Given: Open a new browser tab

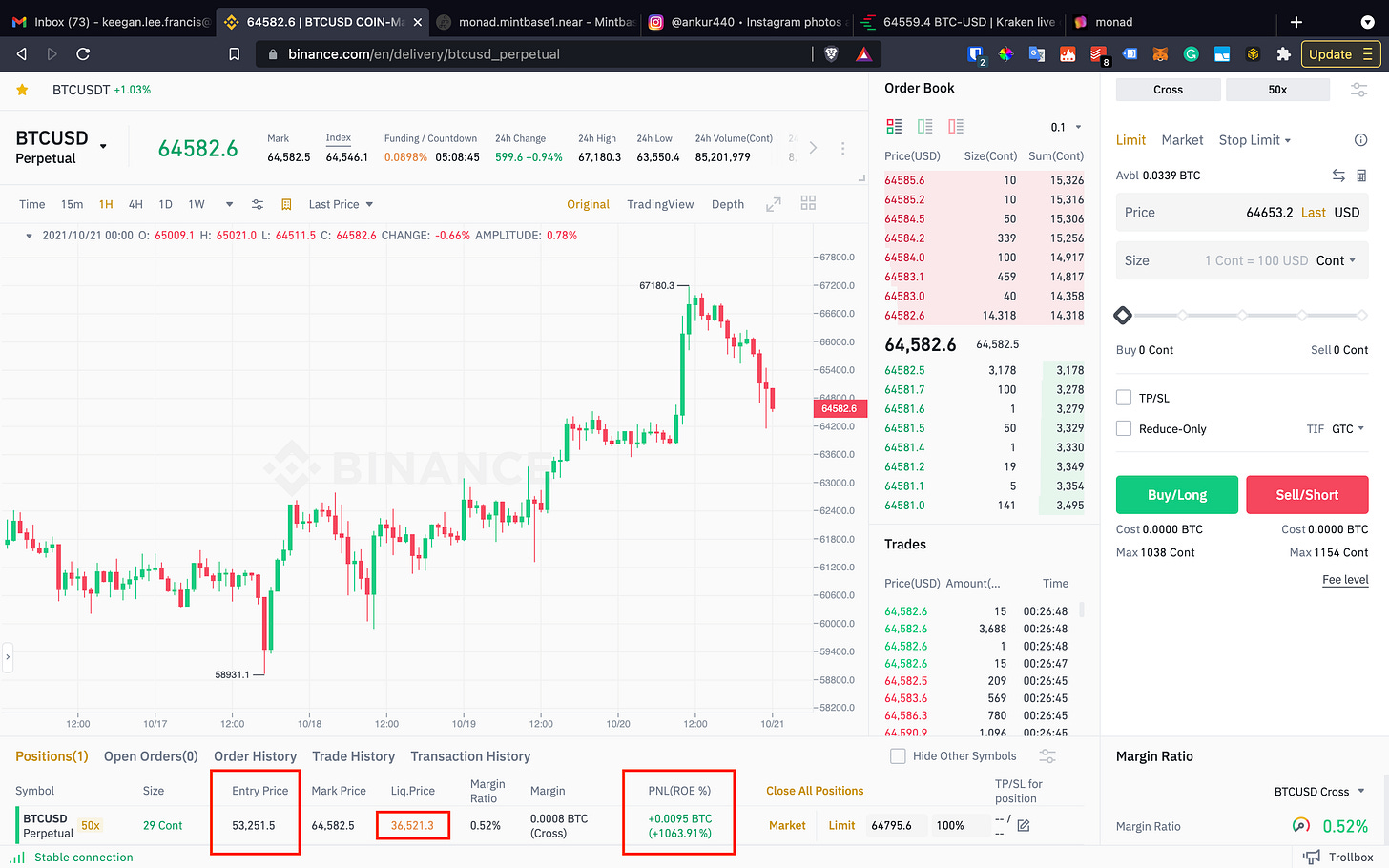Looking at the screenshot, I should 1296,22.
